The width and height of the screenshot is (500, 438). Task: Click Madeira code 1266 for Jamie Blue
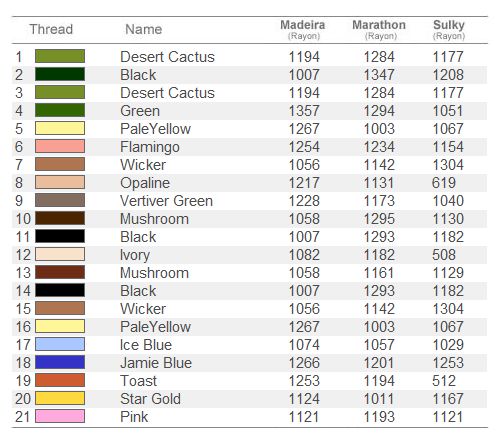[x=304, y=363]
